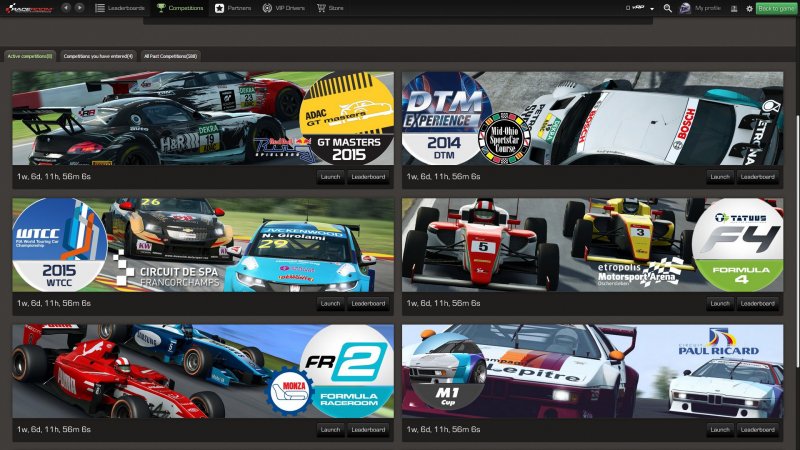The image size is (800, 450).
Task: Launch the Formula 4 competition
Action: [x=720, y=303]
